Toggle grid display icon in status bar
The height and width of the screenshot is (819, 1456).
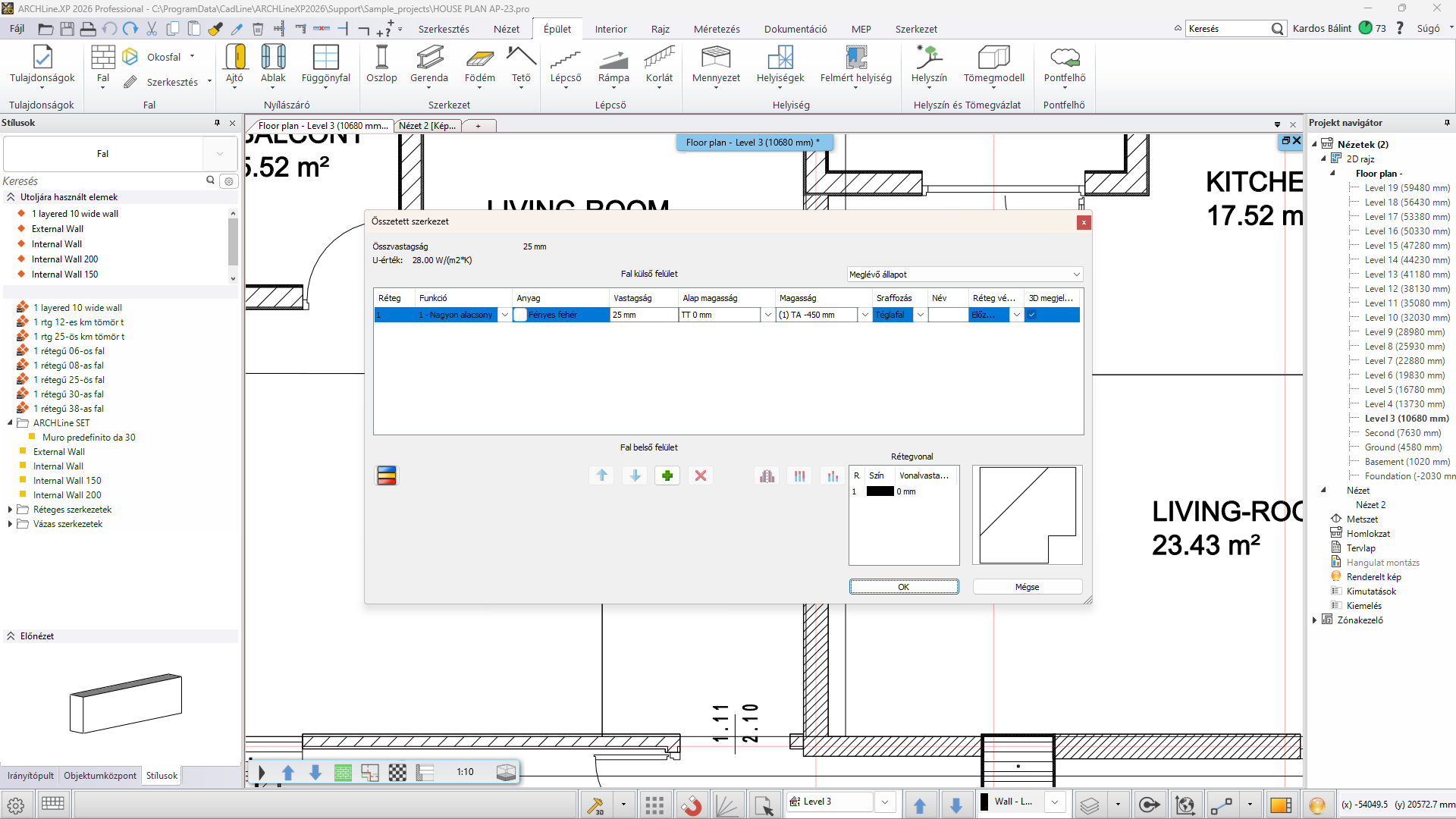point(654,805)
